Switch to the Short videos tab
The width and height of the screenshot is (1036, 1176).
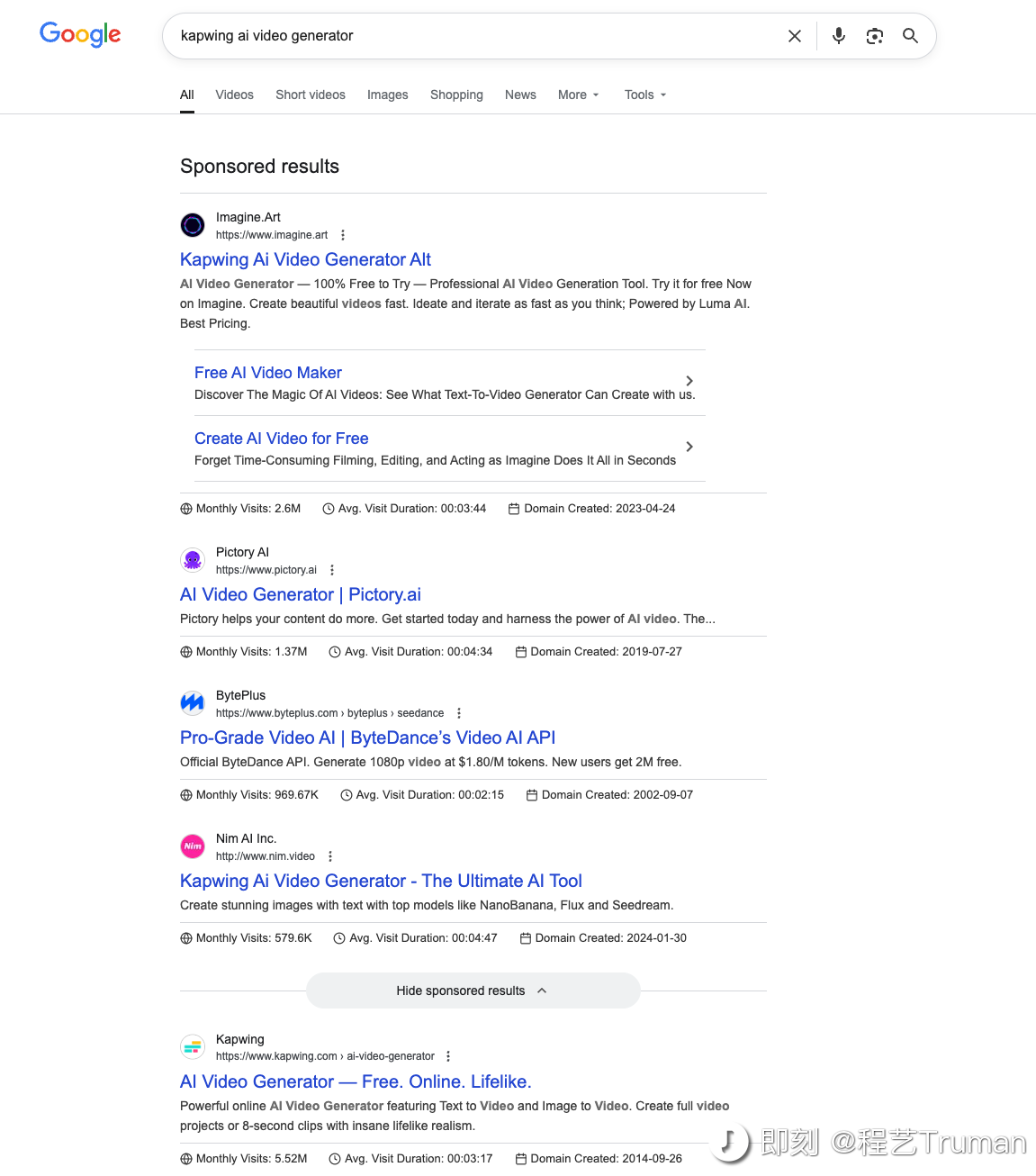click(x=311, y=95)
